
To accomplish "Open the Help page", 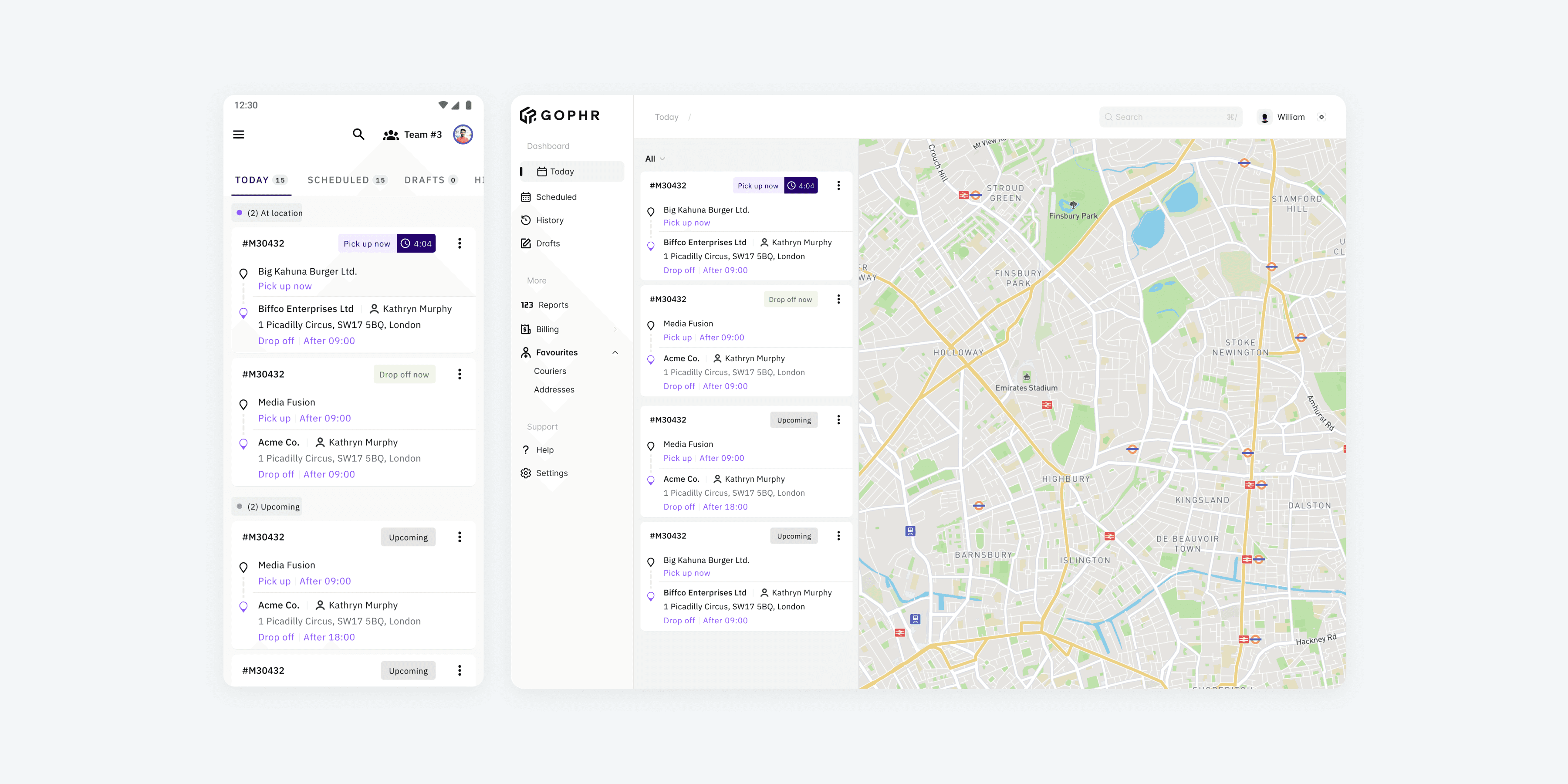I will tap(544, 450).
